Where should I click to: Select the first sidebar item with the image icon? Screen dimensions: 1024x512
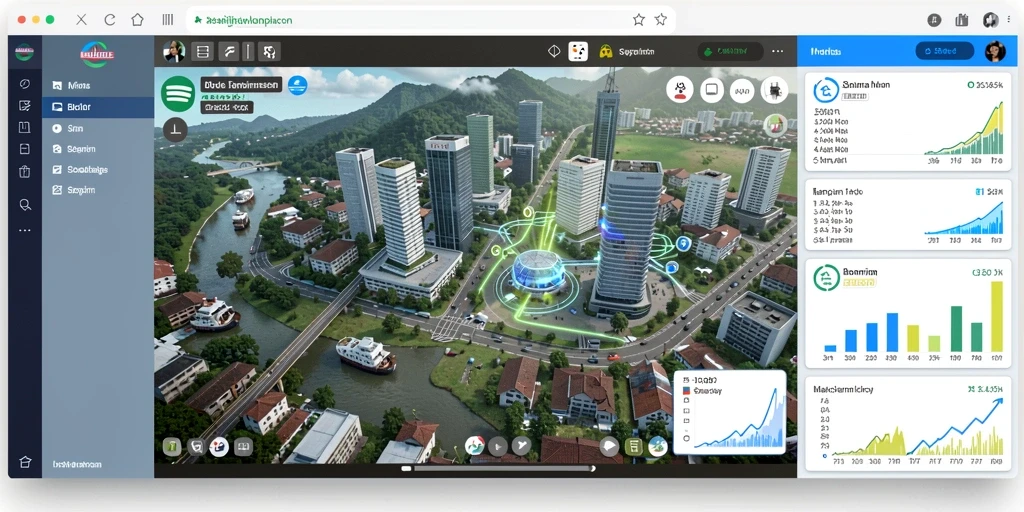pos(98,86)
